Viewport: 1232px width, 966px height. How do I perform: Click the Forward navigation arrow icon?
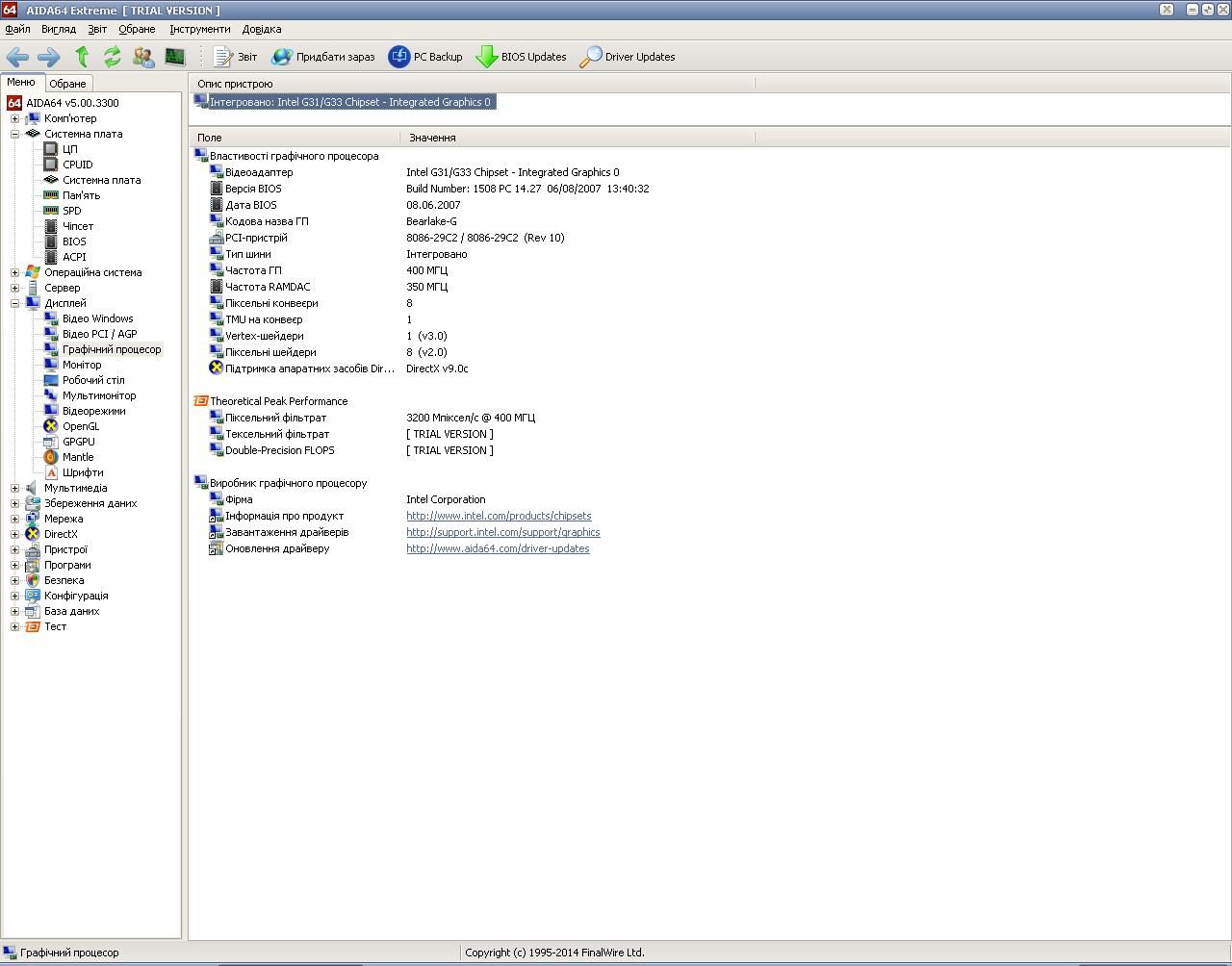(49, 57)
